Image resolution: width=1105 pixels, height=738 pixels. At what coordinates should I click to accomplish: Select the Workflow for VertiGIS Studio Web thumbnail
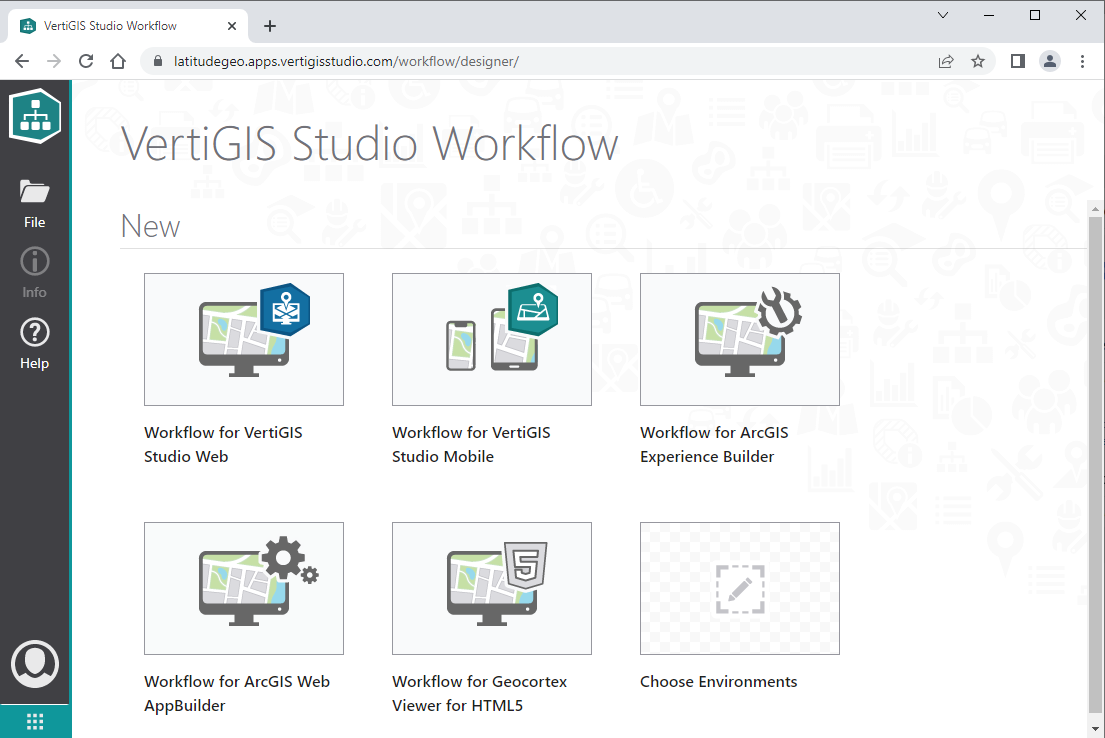click(244, 339)
